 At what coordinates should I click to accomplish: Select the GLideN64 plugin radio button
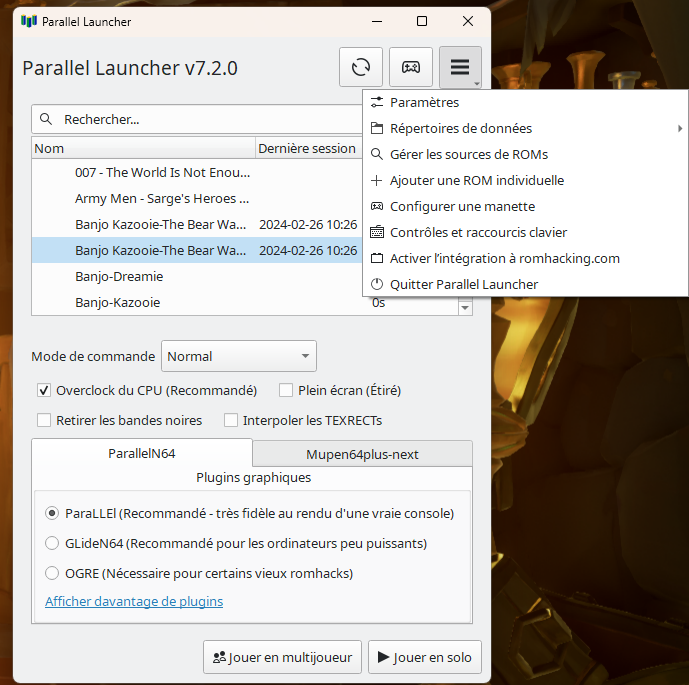(x=53, y=543)
